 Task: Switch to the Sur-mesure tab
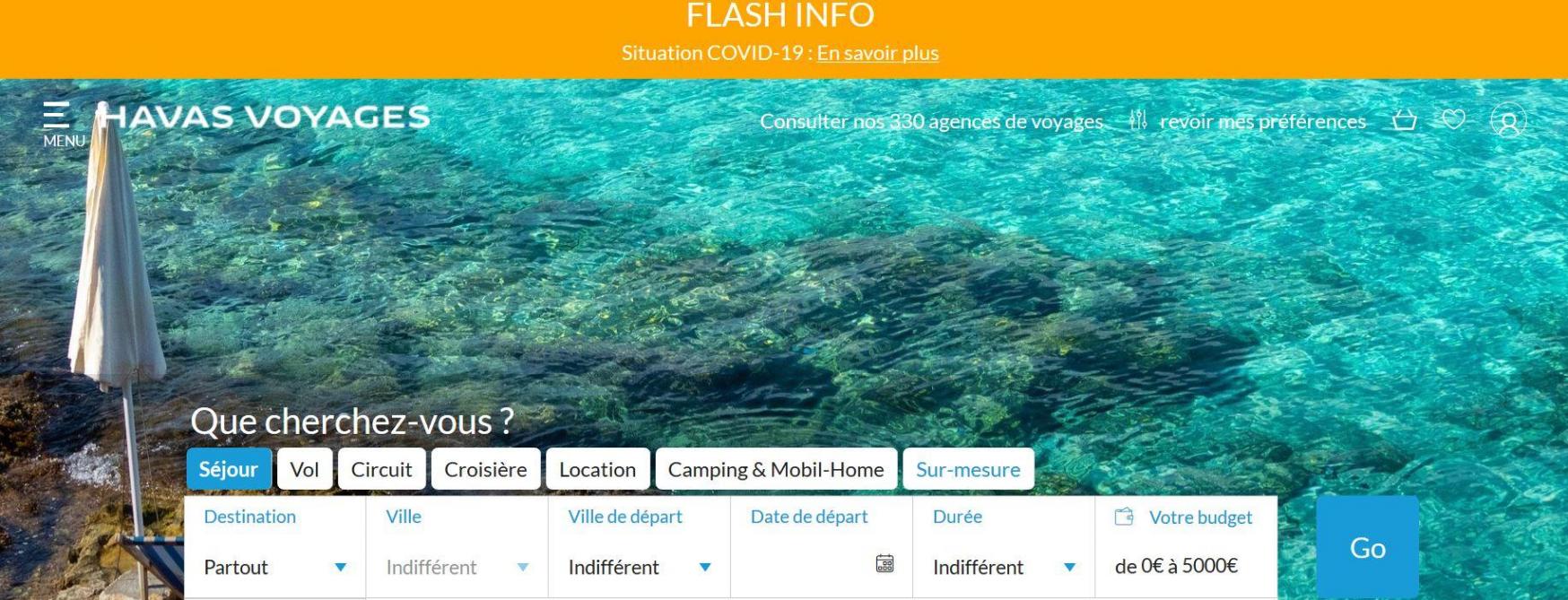[x=968, y=469]
